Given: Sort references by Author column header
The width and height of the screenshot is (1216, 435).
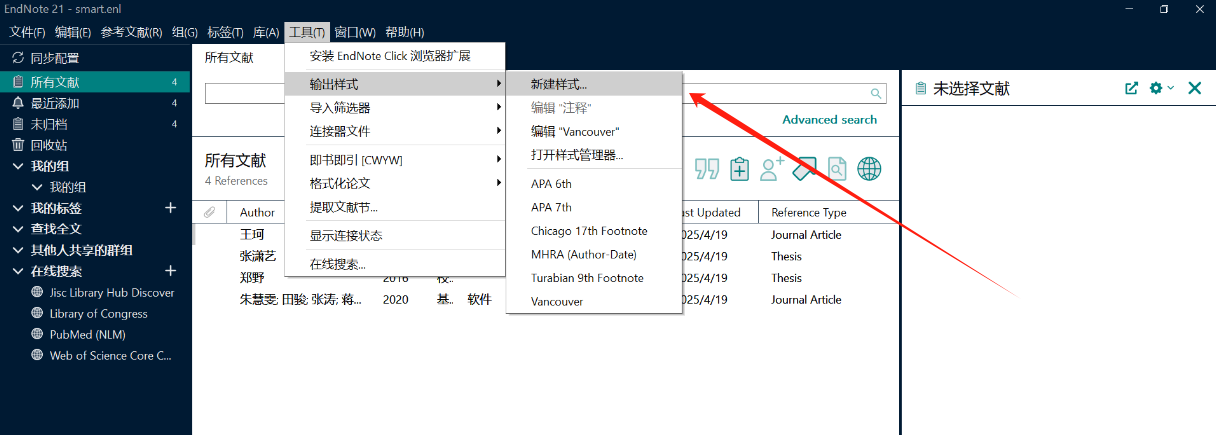Looking at the screenshot, I should pos(257,212).
